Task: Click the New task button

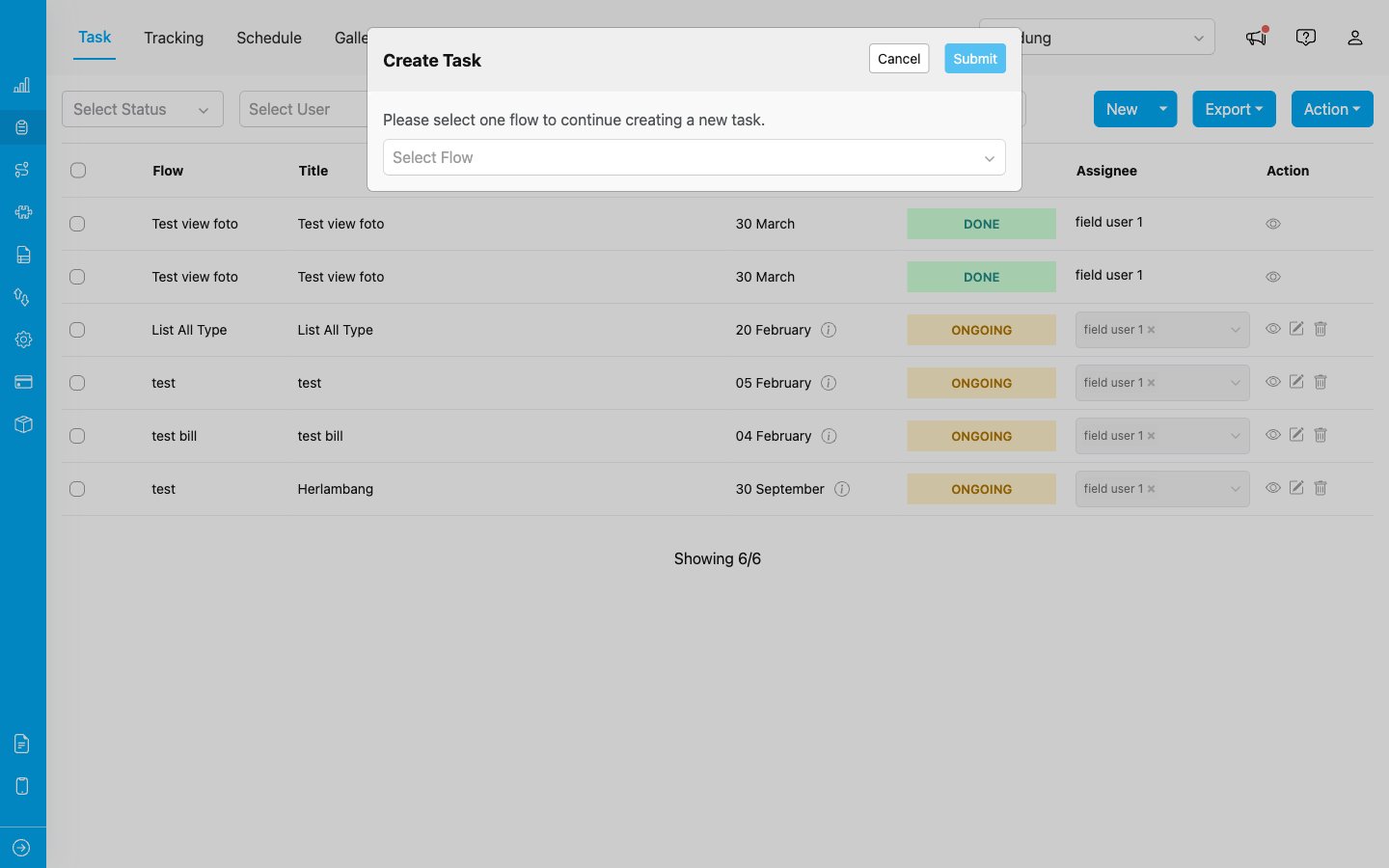Action: (x=1122, y=109)
